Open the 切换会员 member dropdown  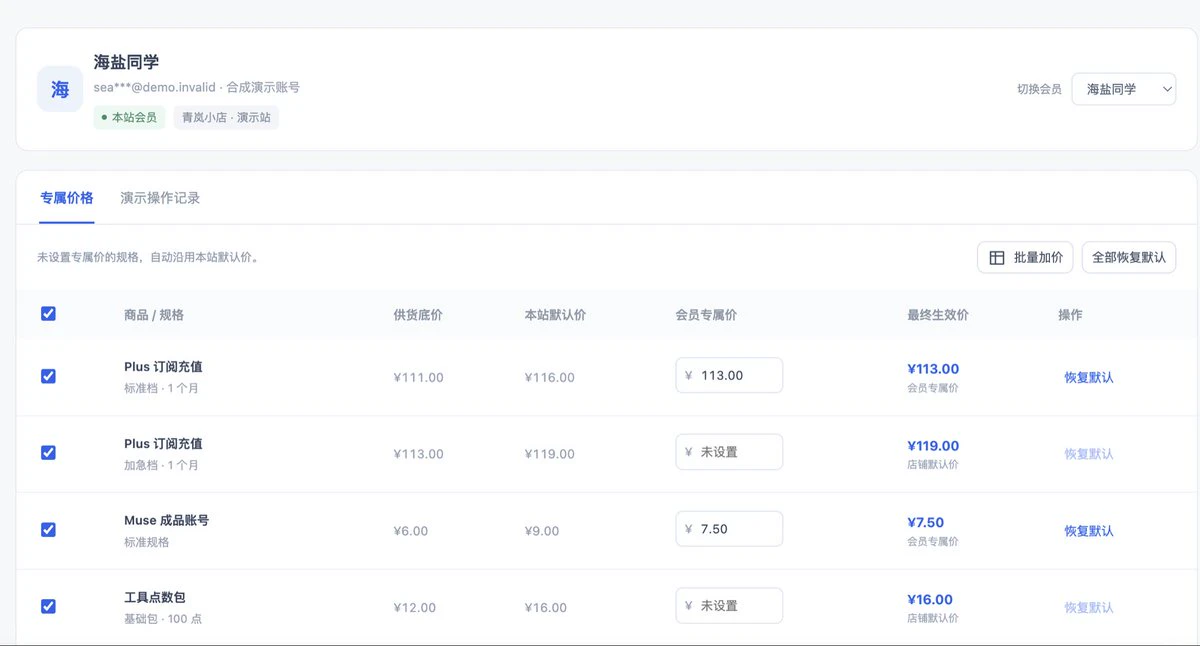(1124, 89)
